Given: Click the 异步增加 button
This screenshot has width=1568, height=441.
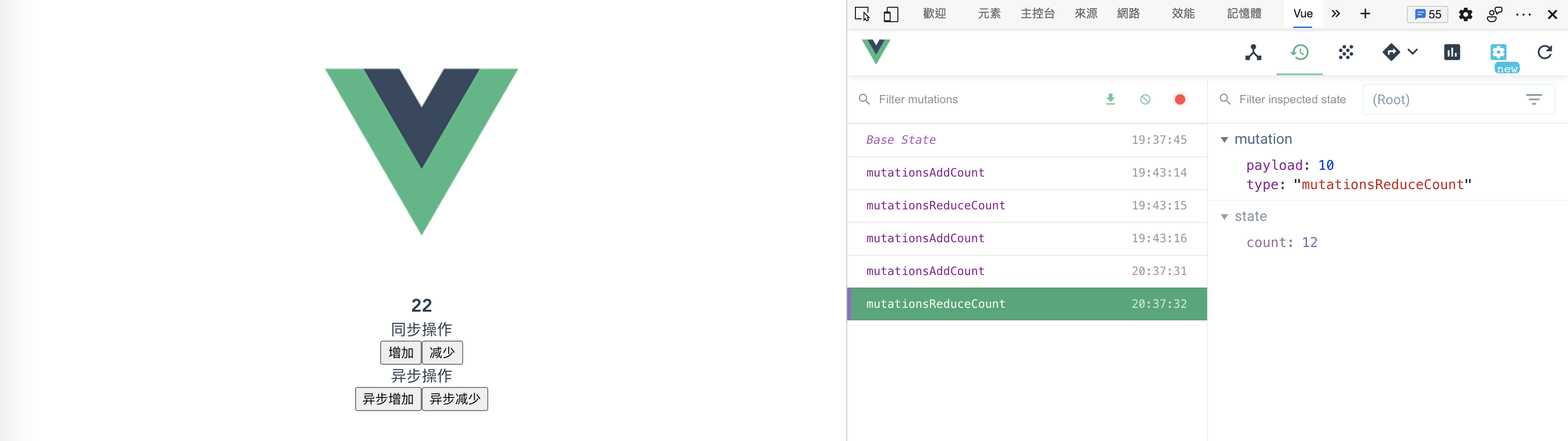Looking at the screenshot, I should [x=388, y=399].
